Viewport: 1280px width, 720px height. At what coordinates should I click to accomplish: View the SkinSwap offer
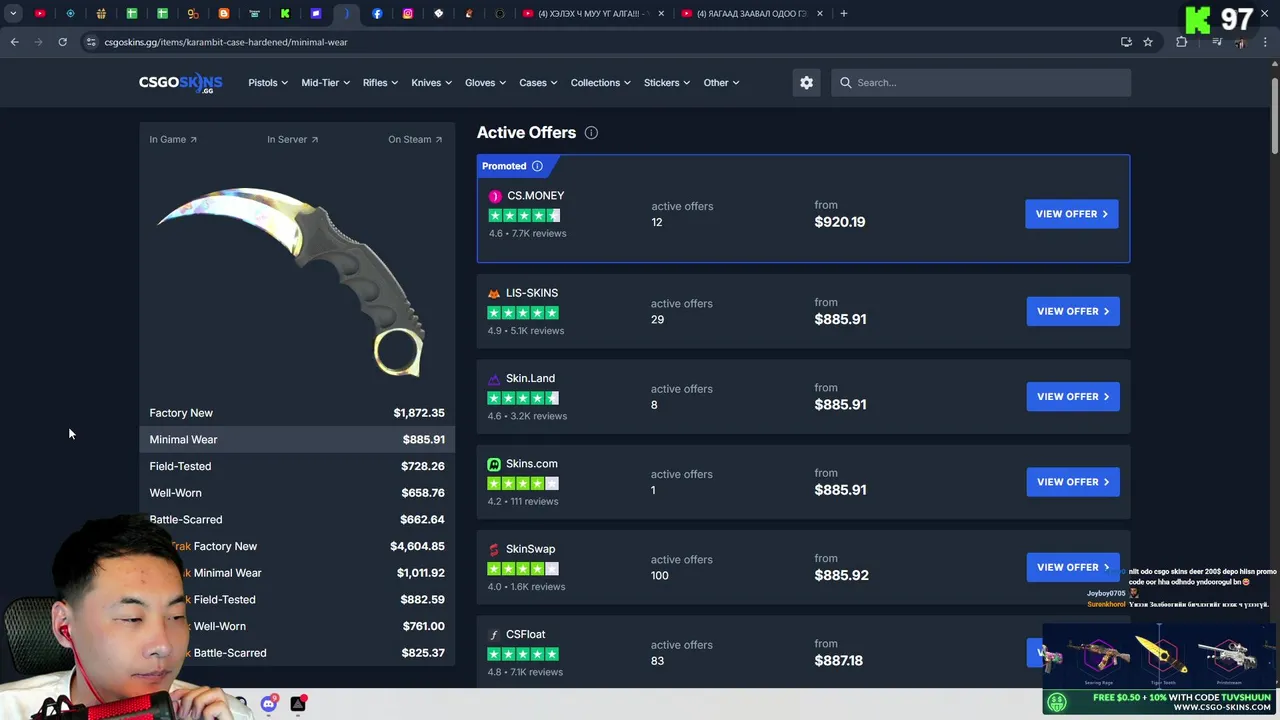pyautogui.click(x=1073, y=567)
